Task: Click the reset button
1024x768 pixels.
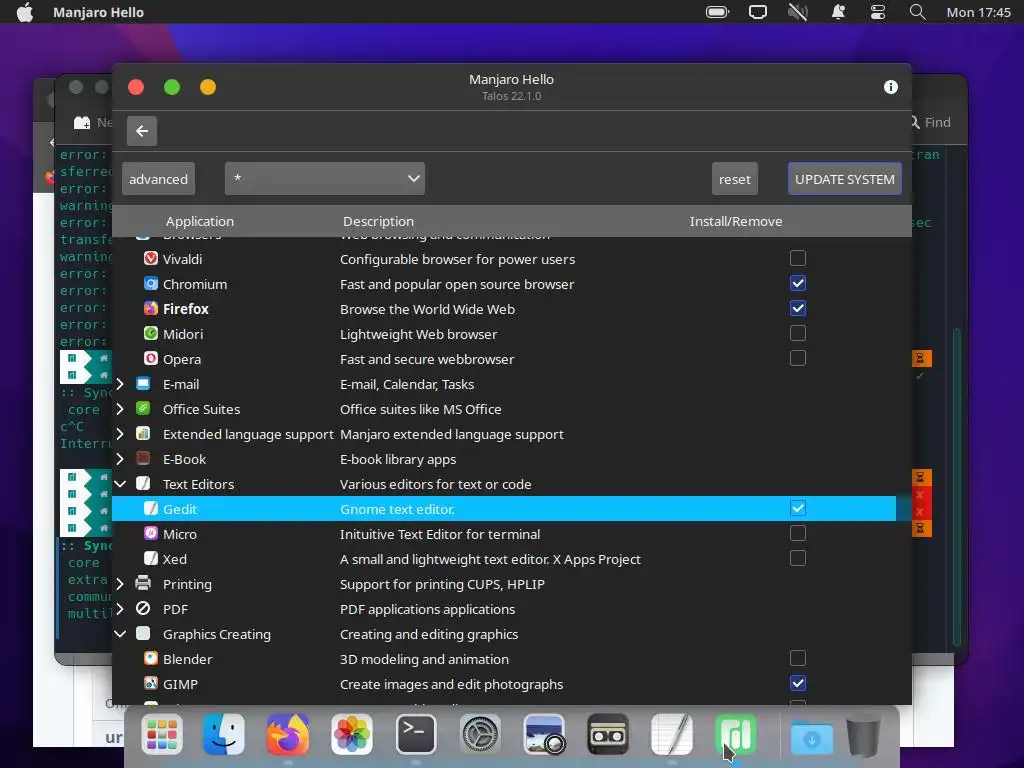Action: (x=735, y=179)
